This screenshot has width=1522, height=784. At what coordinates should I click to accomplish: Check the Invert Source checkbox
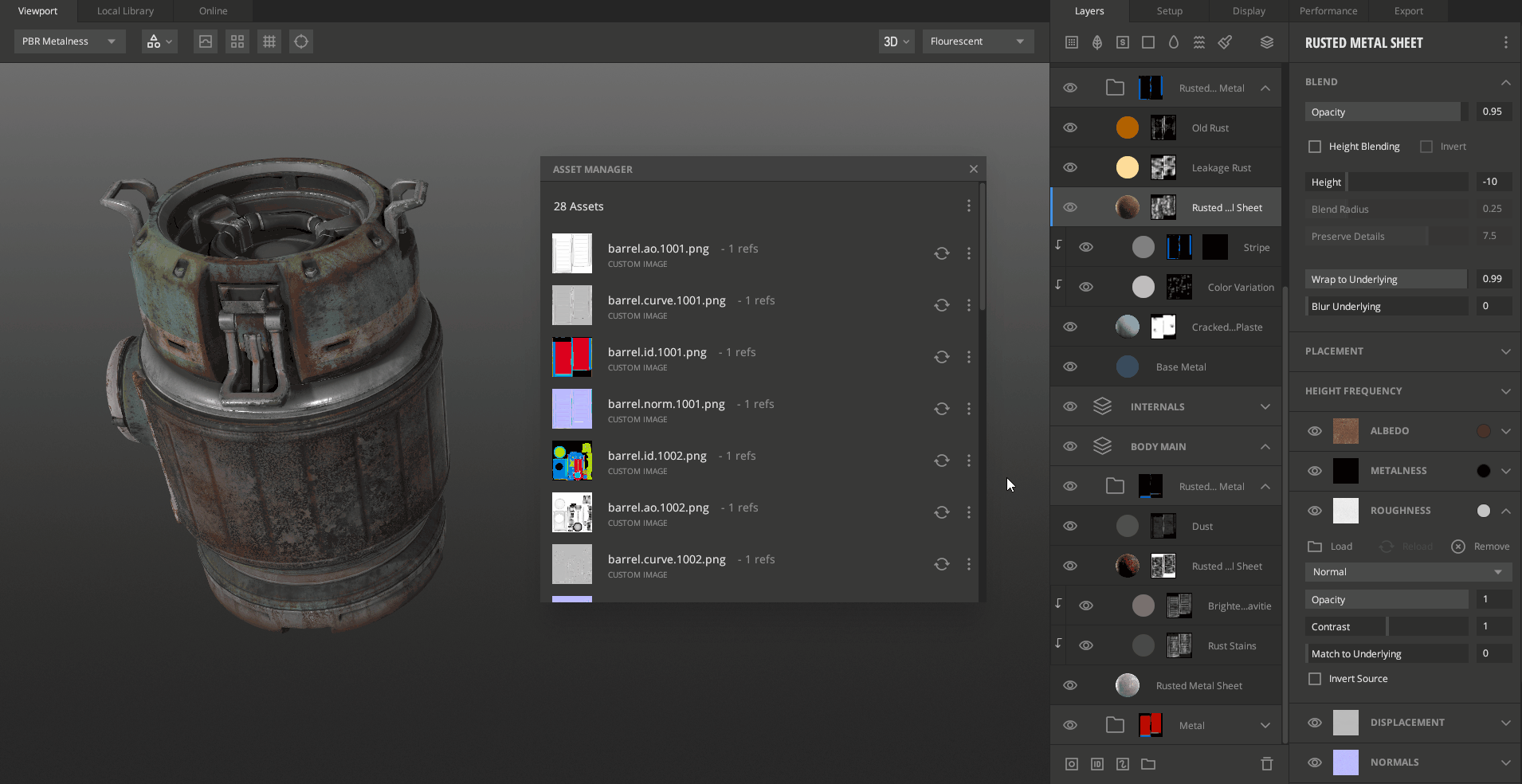(1315, 679)
